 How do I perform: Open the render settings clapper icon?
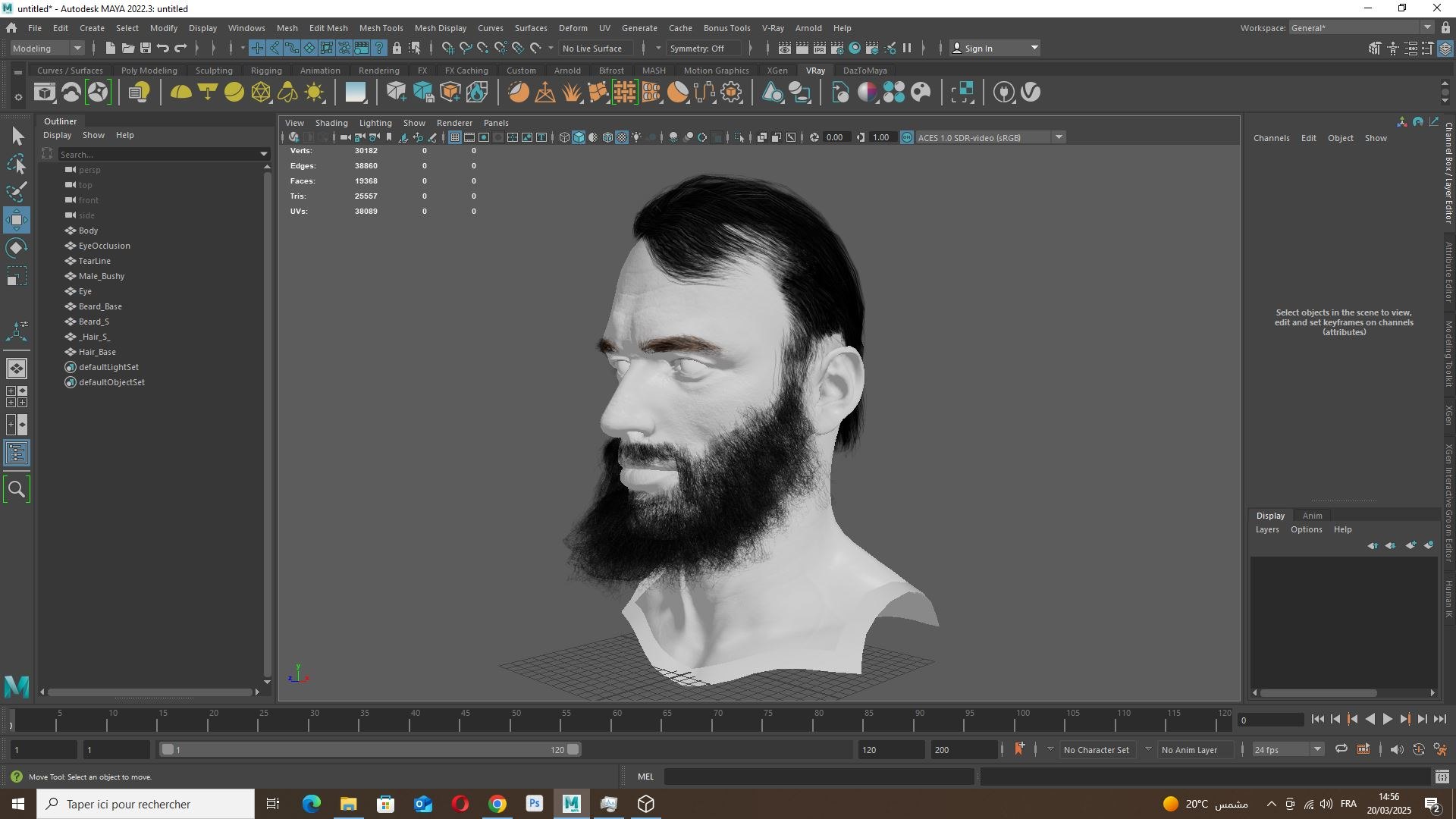[837, 48]
